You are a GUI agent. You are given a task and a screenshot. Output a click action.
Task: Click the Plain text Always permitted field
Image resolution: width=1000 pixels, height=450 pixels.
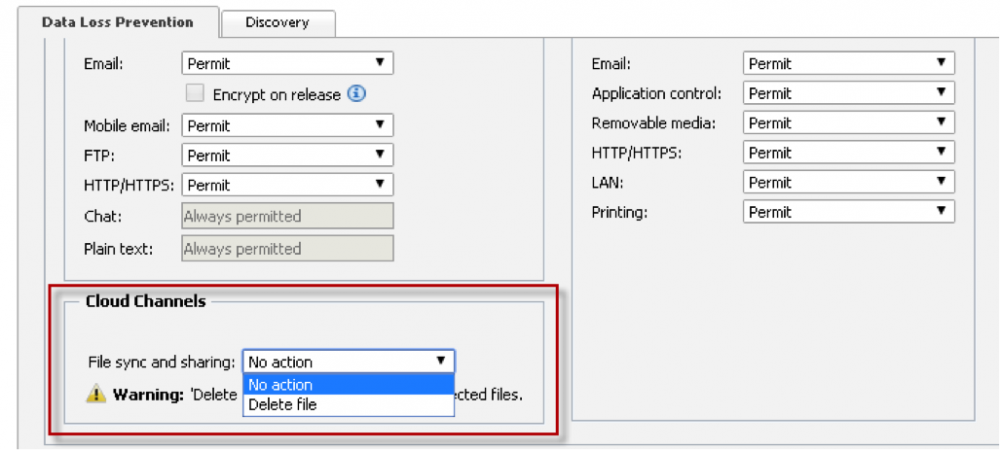[287, 248]
